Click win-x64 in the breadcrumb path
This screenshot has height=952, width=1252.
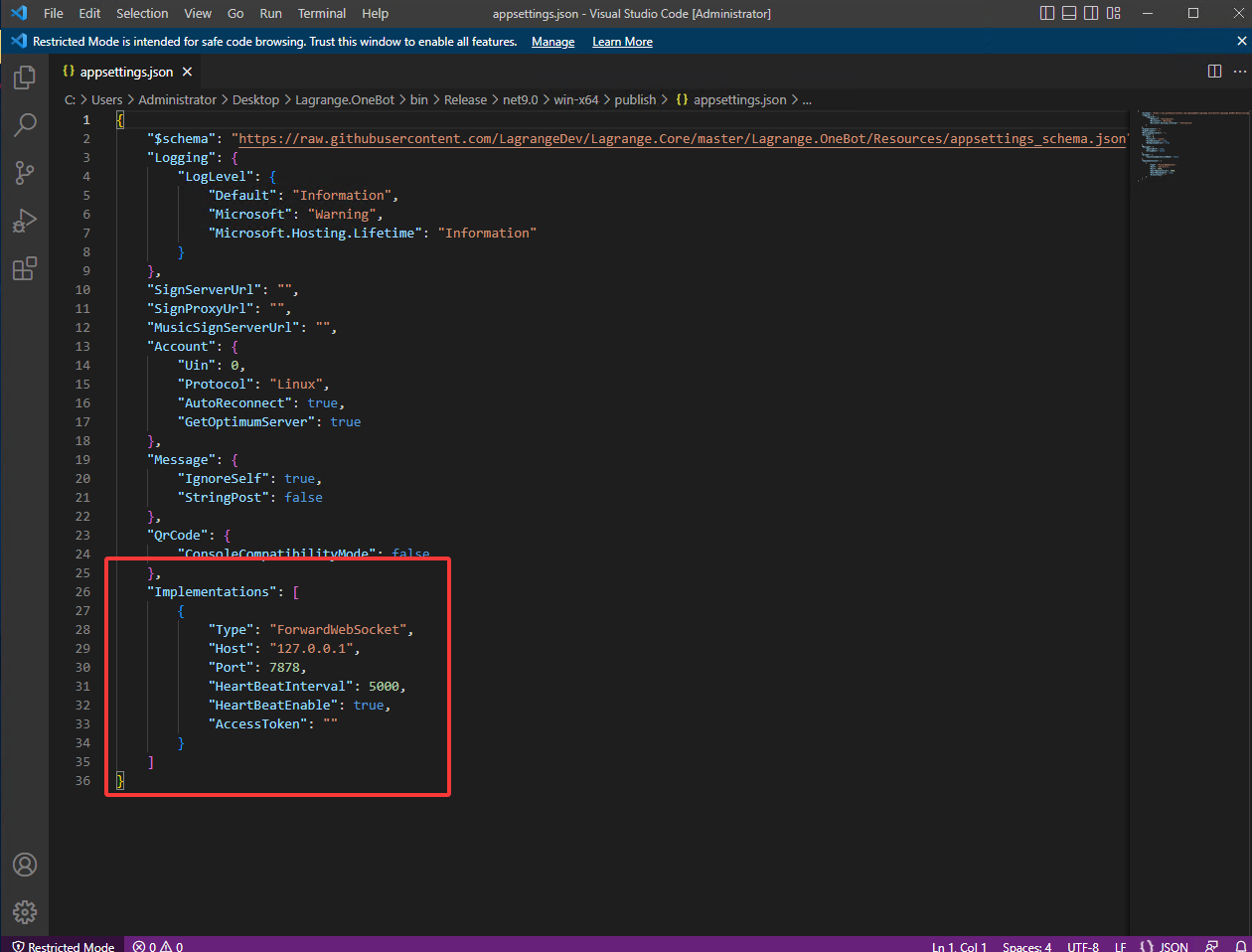(576, 99)
